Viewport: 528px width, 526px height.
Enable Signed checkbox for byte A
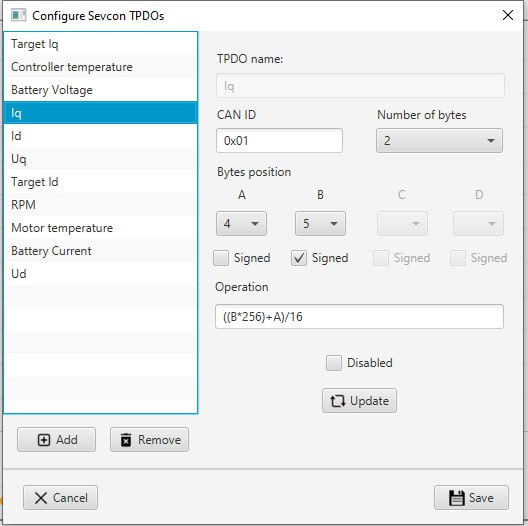pos(221,258)
